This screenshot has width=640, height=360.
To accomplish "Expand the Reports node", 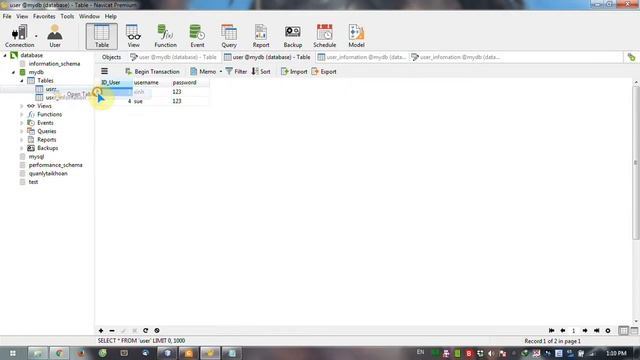I will (22, 140).
